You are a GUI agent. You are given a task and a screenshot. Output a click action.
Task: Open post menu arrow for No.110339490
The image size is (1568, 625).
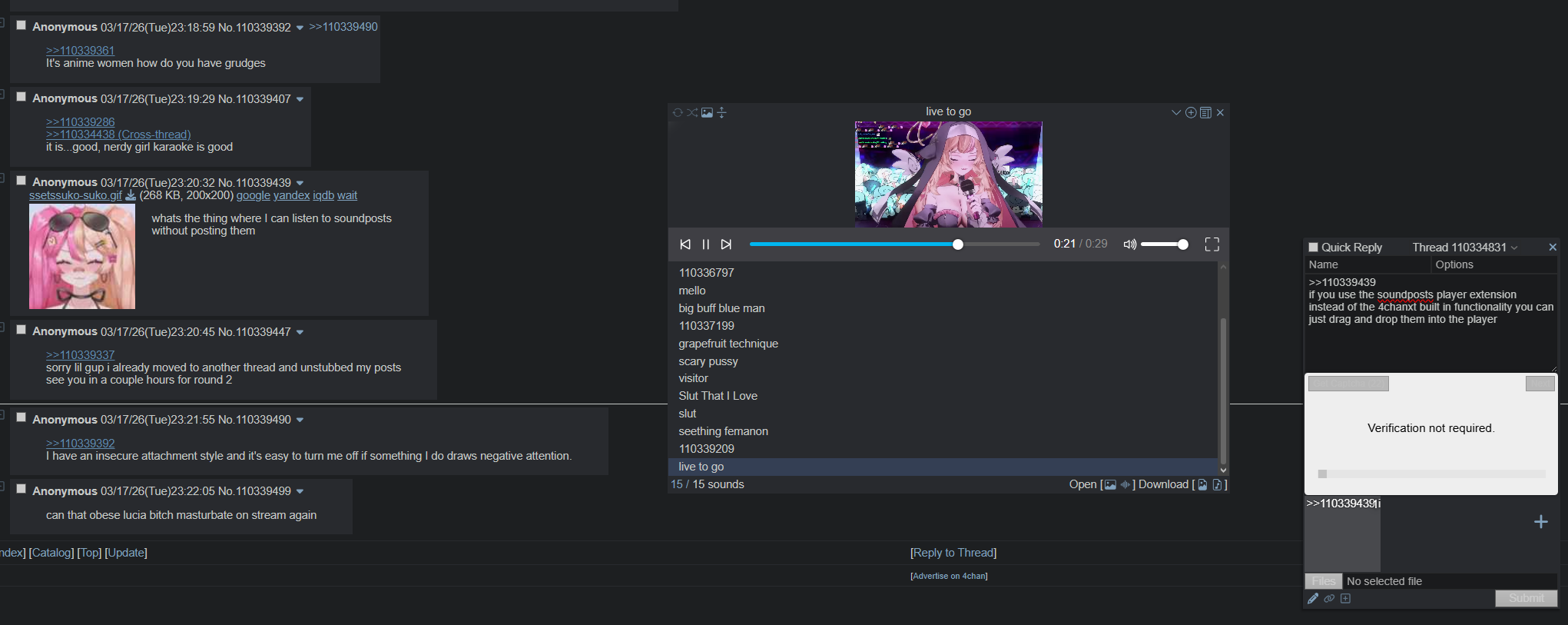(300, 421)
